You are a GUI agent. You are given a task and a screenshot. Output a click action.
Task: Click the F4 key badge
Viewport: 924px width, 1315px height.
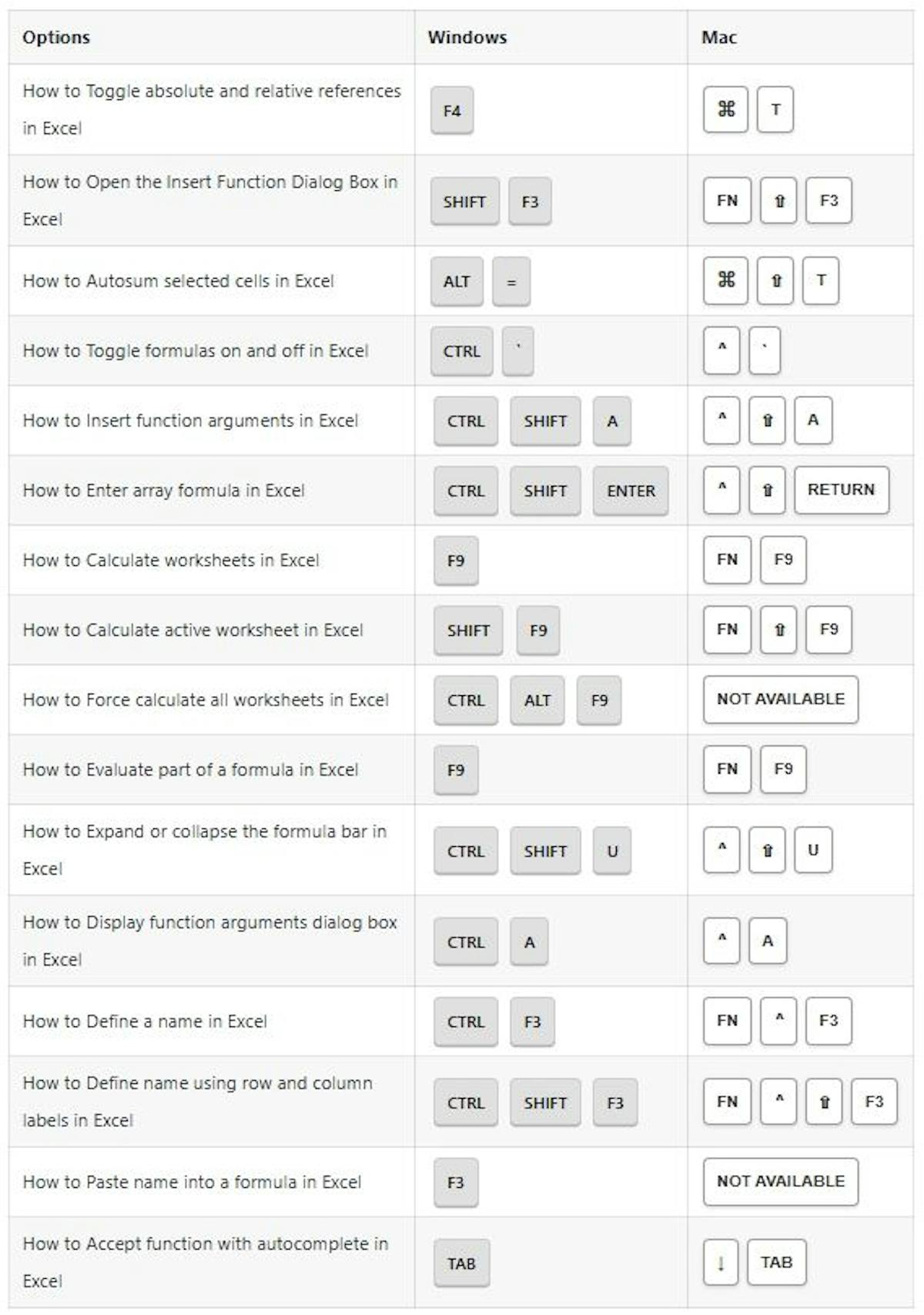point(452,111)
